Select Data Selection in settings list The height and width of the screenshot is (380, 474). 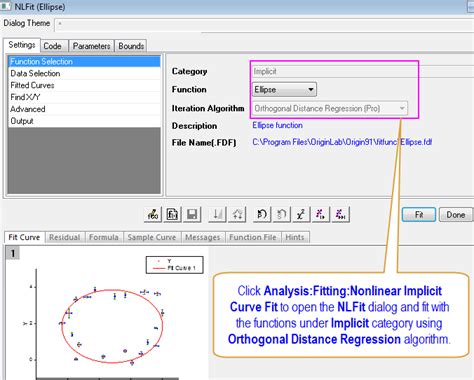[84, 73]
